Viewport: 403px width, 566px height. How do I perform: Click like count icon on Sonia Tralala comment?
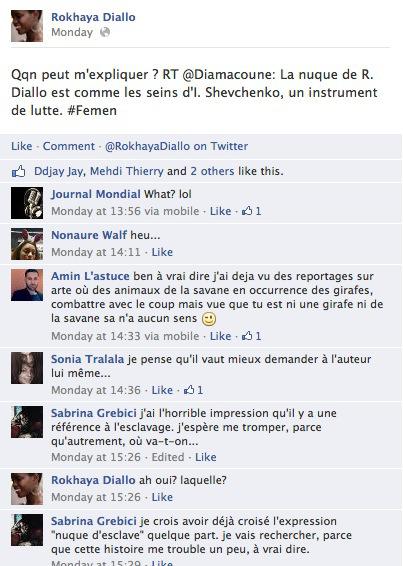pyautogui.click(x=189, y=390)
